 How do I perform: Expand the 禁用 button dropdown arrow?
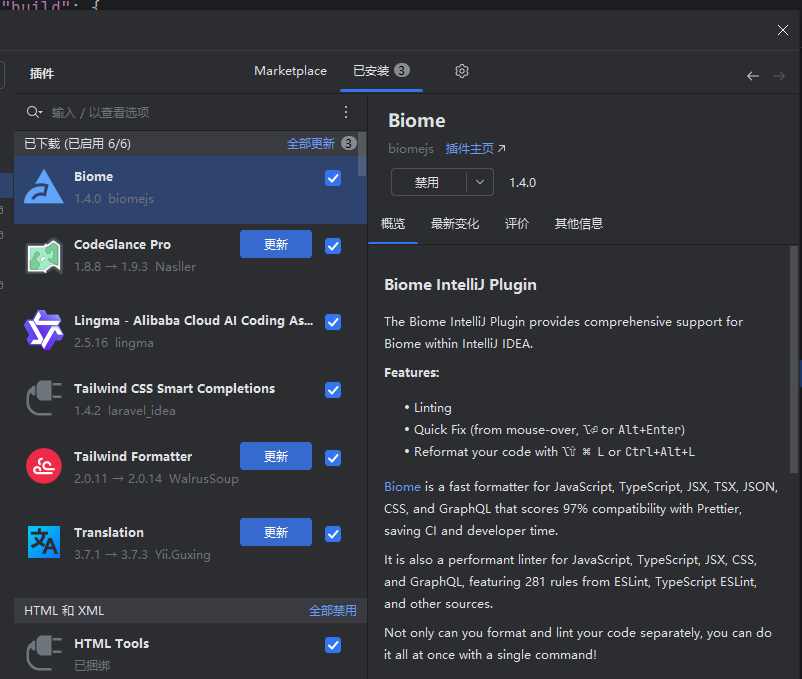[480, 182]
